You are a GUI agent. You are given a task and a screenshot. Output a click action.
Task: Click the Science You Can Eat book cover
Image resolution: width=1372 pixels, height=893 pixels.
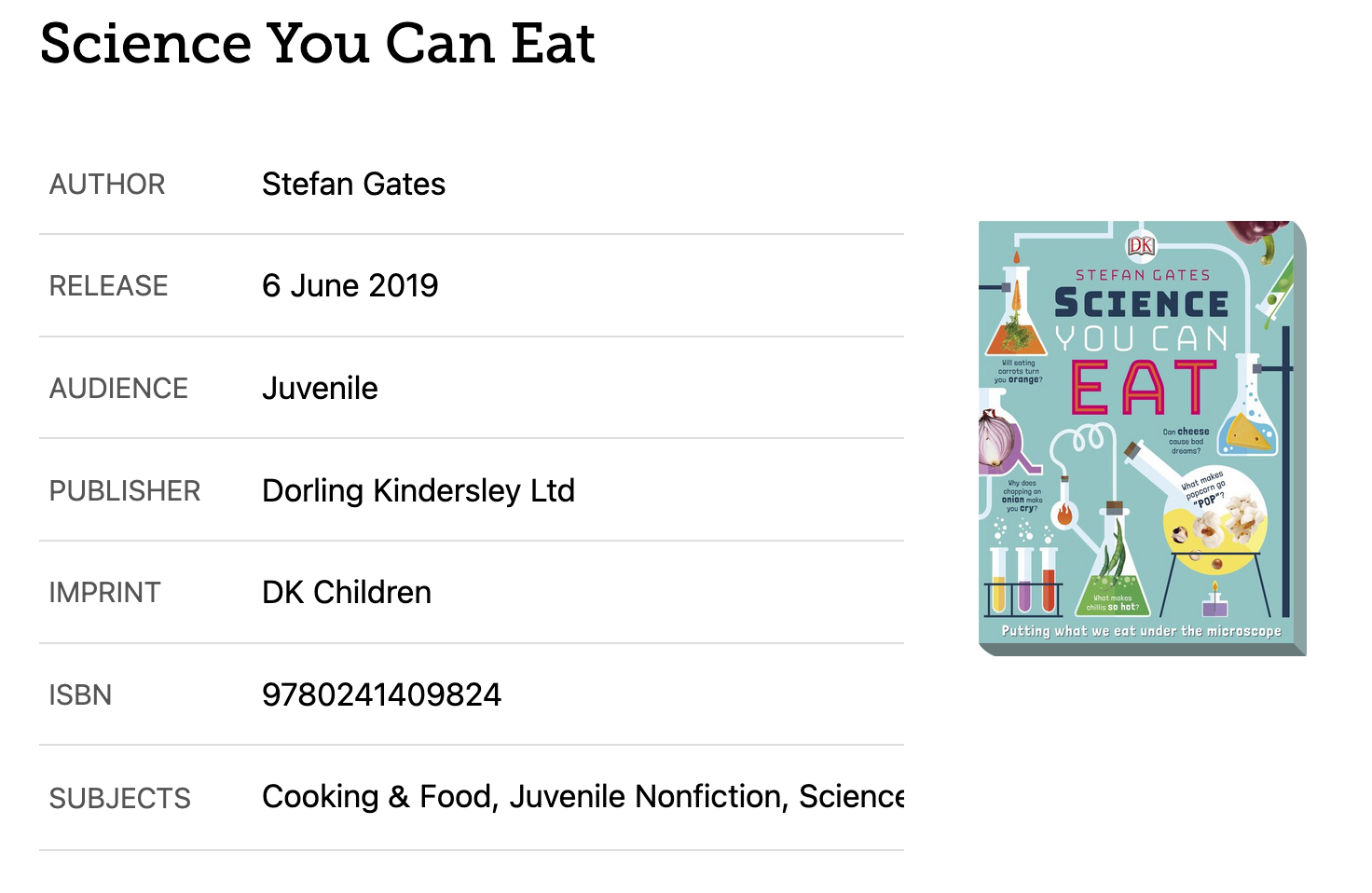click(x=1142, y=438)
